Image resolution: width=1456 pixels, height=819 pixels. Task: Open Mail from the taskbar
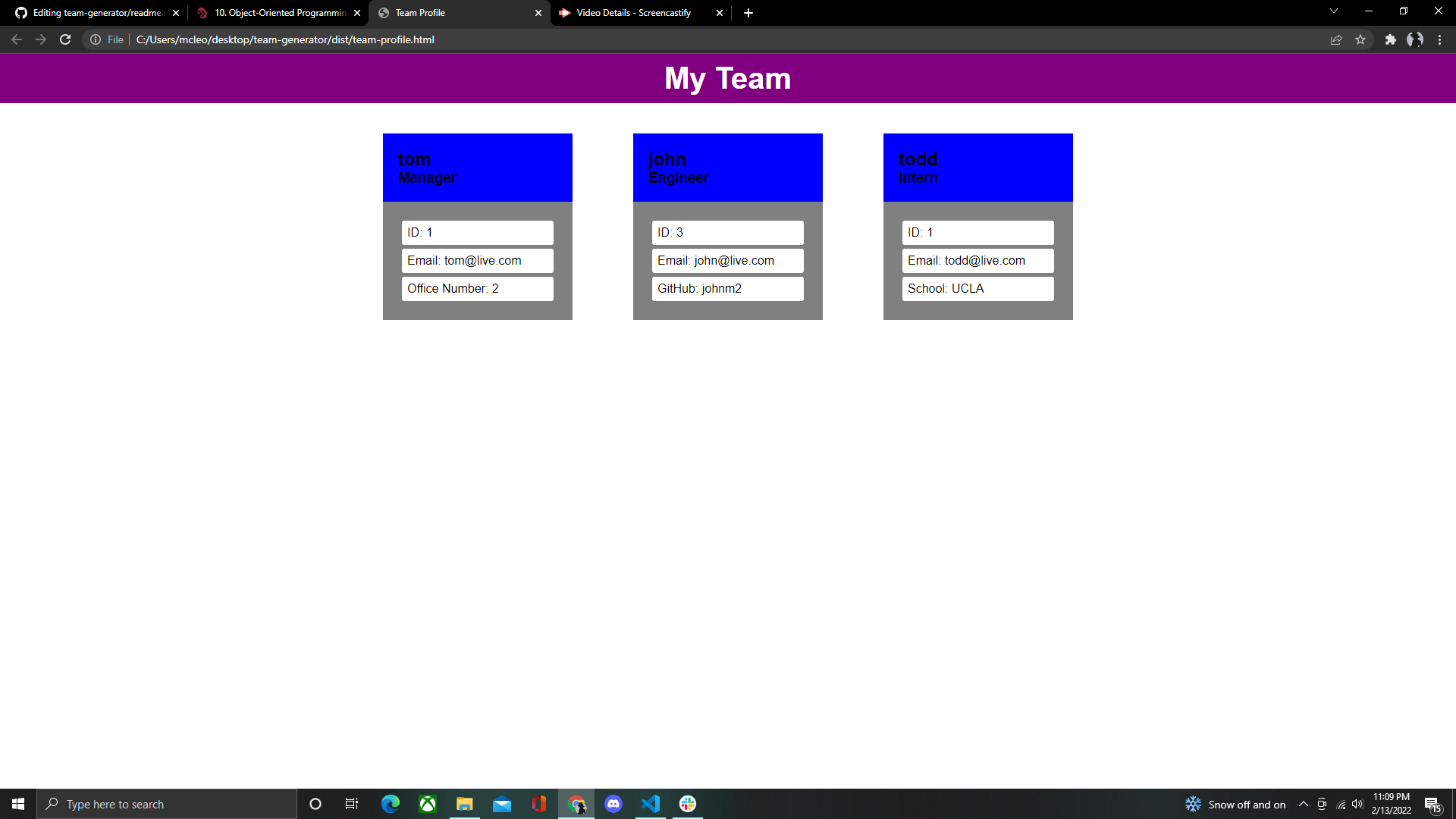click(503, 804)
